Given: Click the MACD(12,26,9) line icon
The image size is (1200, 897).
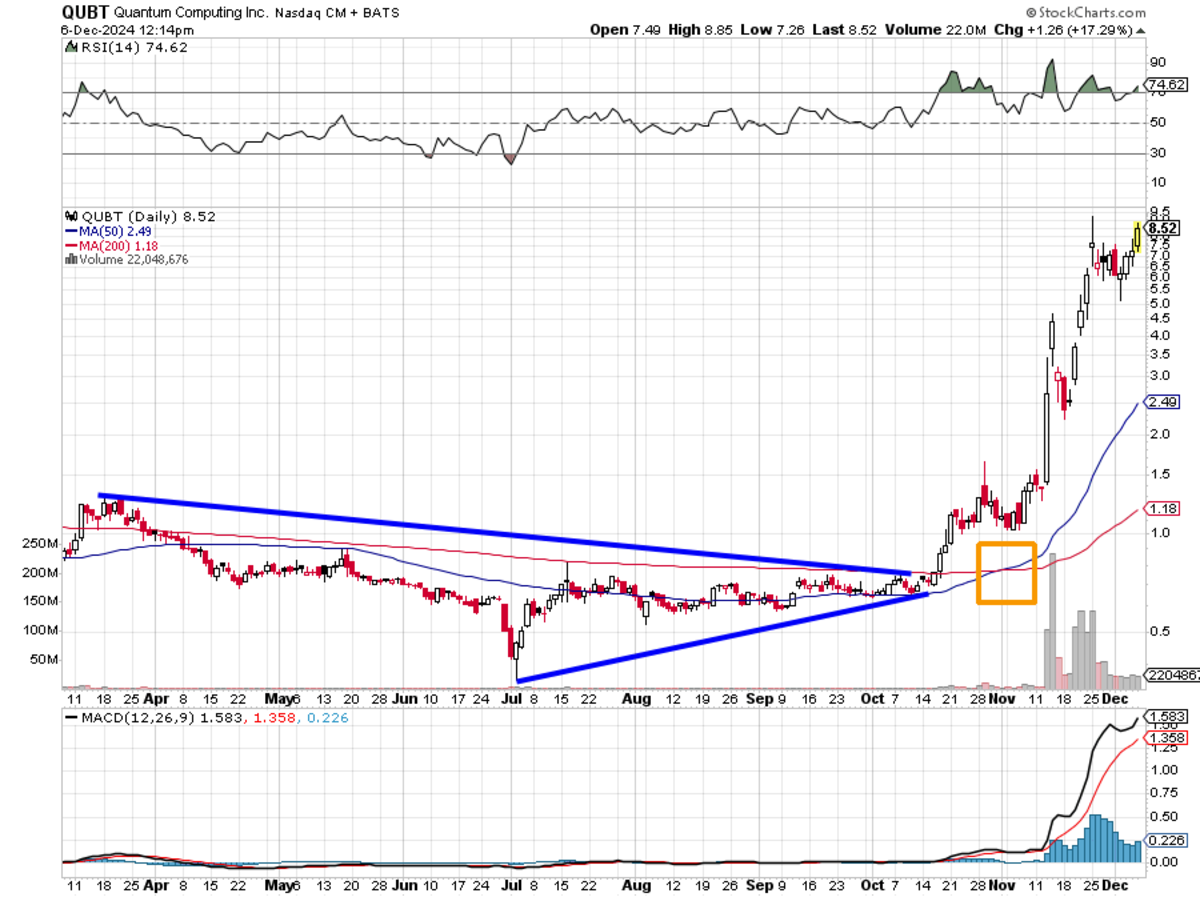Looking at the screenshot, I should (70, 717).
